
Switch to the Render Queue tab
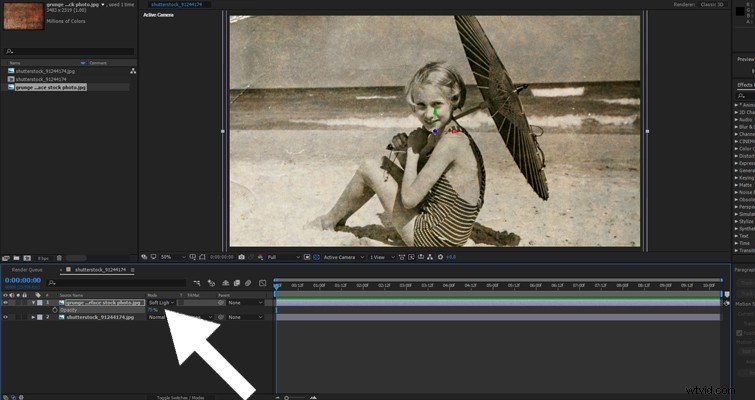[x=27, y=270]
